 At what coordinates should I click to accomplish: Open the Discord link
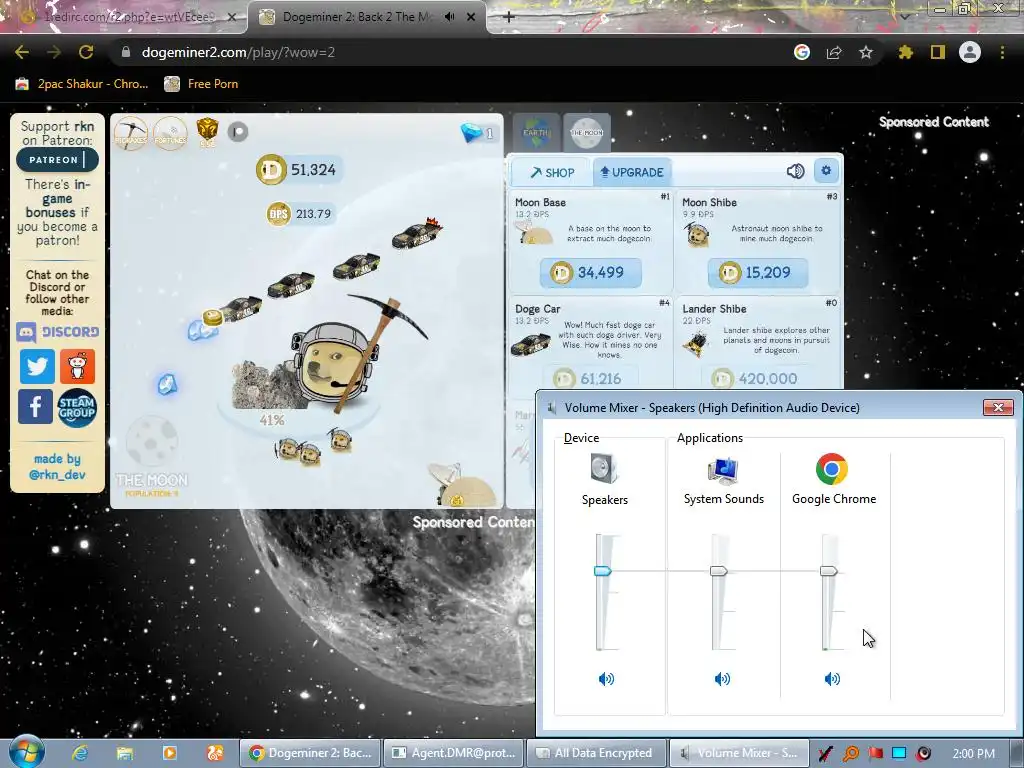(57, 332)
